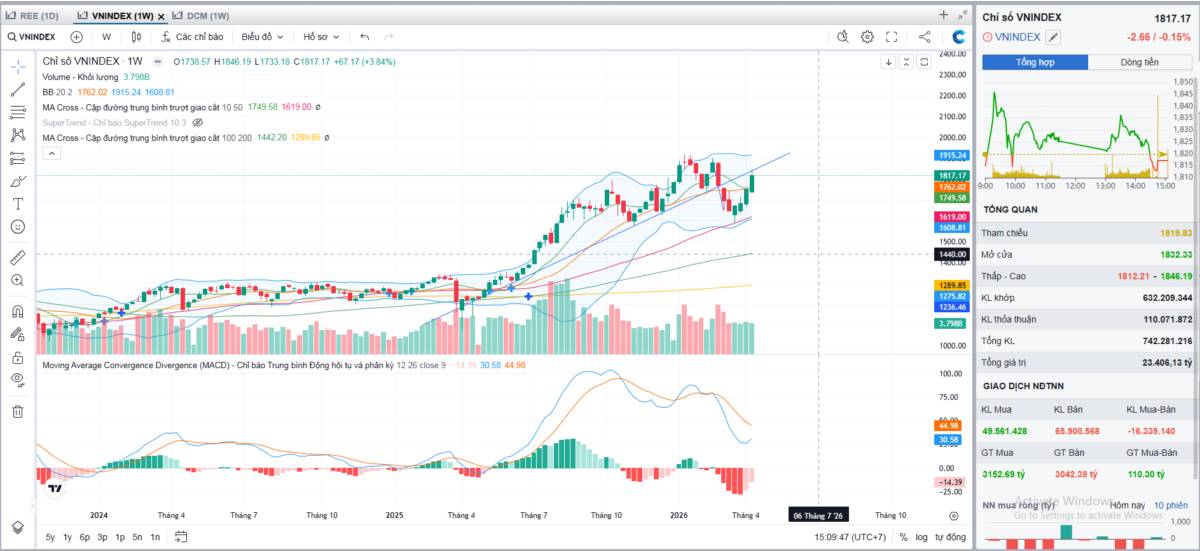Show the hidden SuperTrend indicator

197,122
